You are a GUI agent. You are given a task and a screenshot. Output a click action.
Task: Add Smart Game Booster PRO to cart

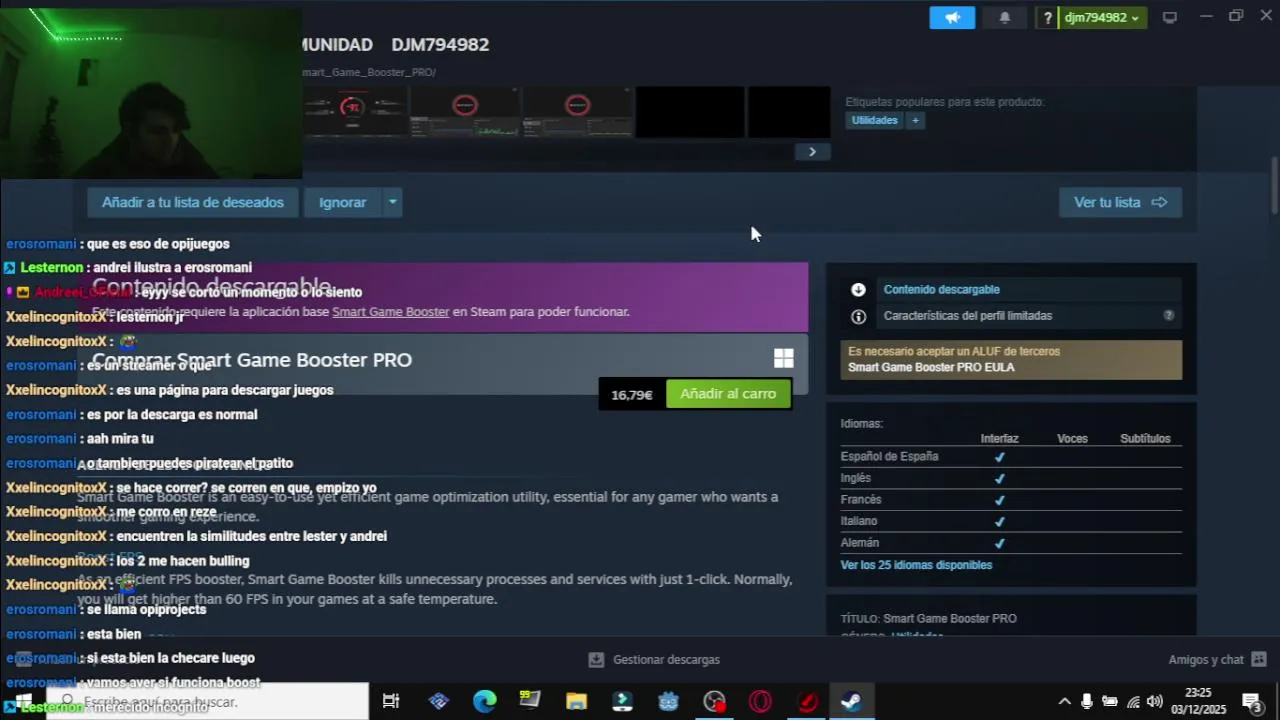(728, 394)
